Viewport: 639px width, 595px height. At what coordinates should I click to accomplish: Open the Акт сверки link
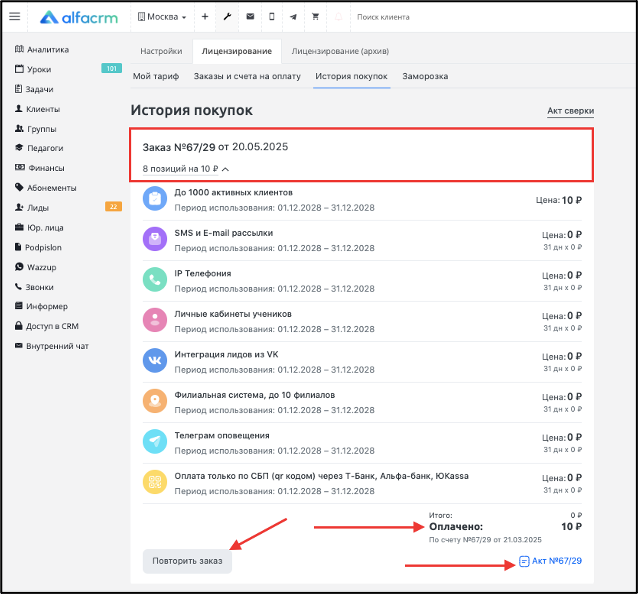[570, 111]
